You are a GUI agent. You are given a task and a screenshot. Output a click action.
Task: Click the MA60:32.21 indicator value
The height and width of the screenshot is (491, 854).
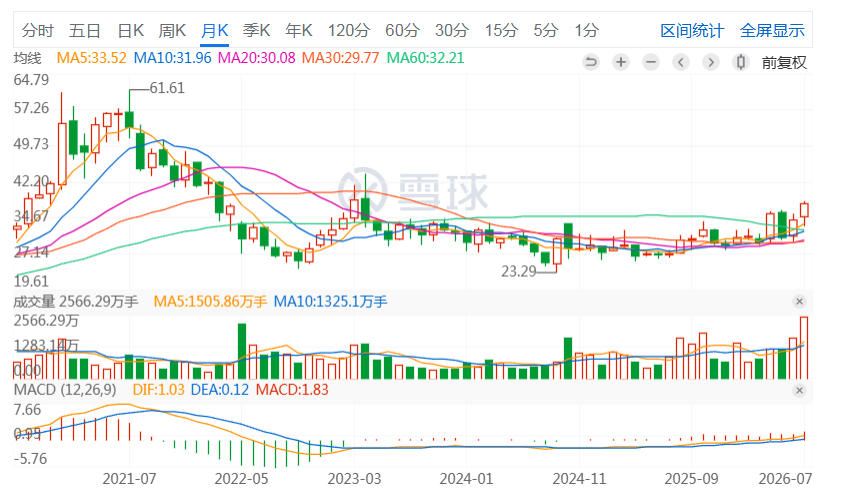[x=425, y=58]
